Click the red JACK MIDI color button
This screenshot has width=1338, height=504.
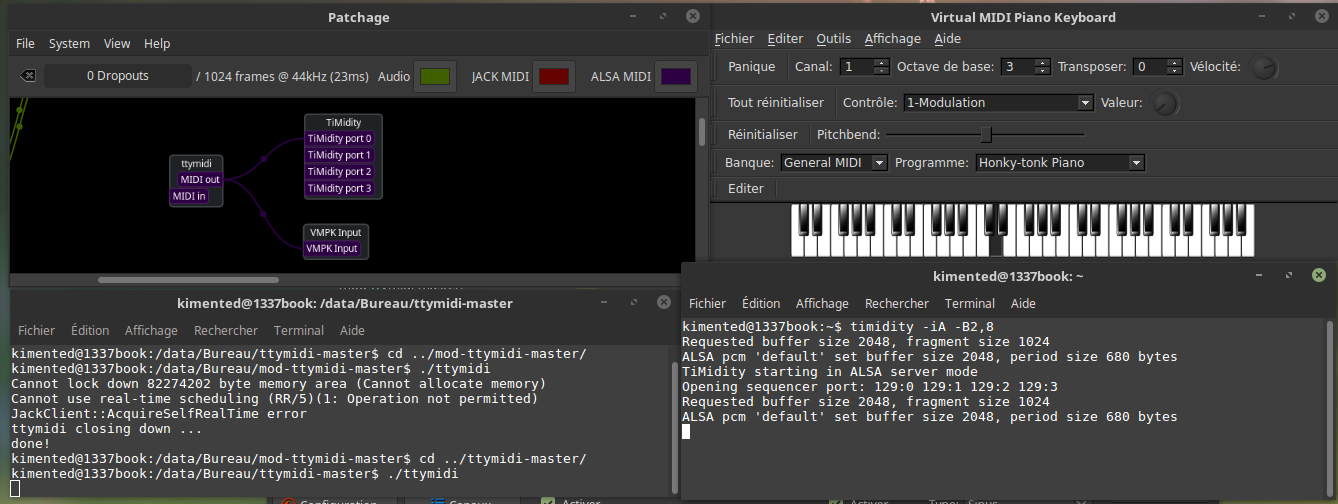(x=553, y=76)
